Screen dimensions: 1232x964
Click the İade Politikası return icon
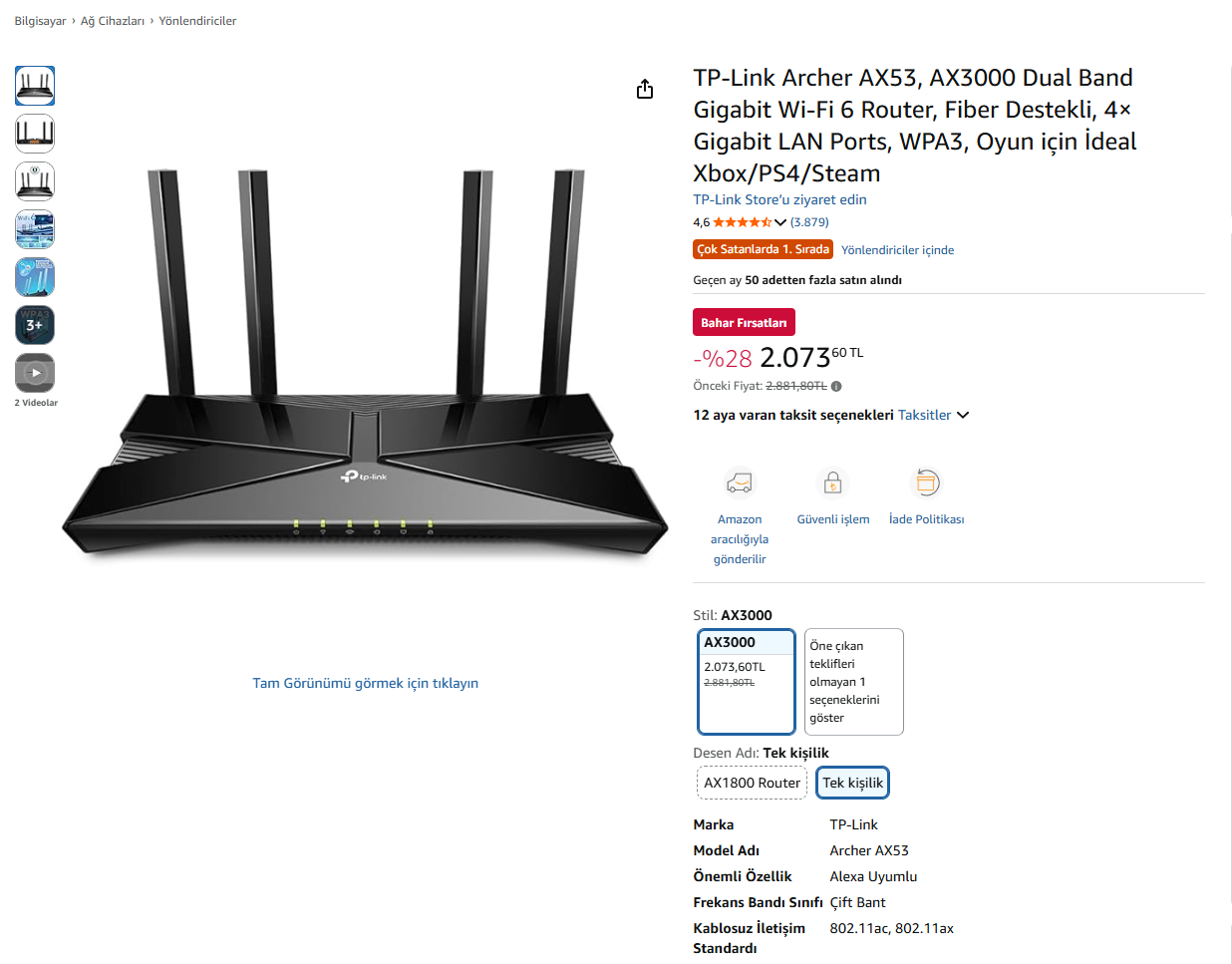pos(926,483)
